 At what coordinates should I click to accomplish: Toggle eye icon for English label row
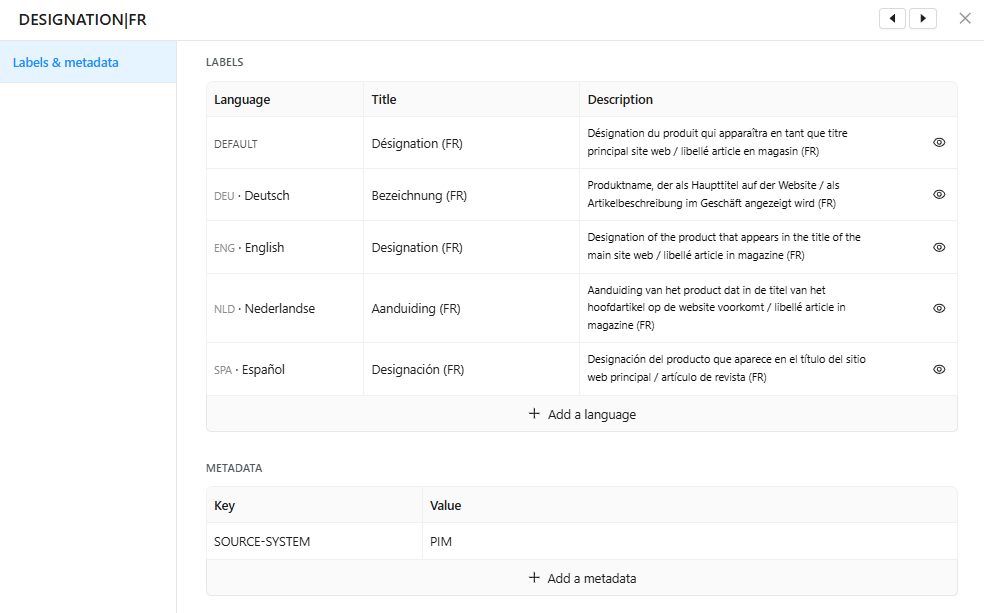point(939,247)
